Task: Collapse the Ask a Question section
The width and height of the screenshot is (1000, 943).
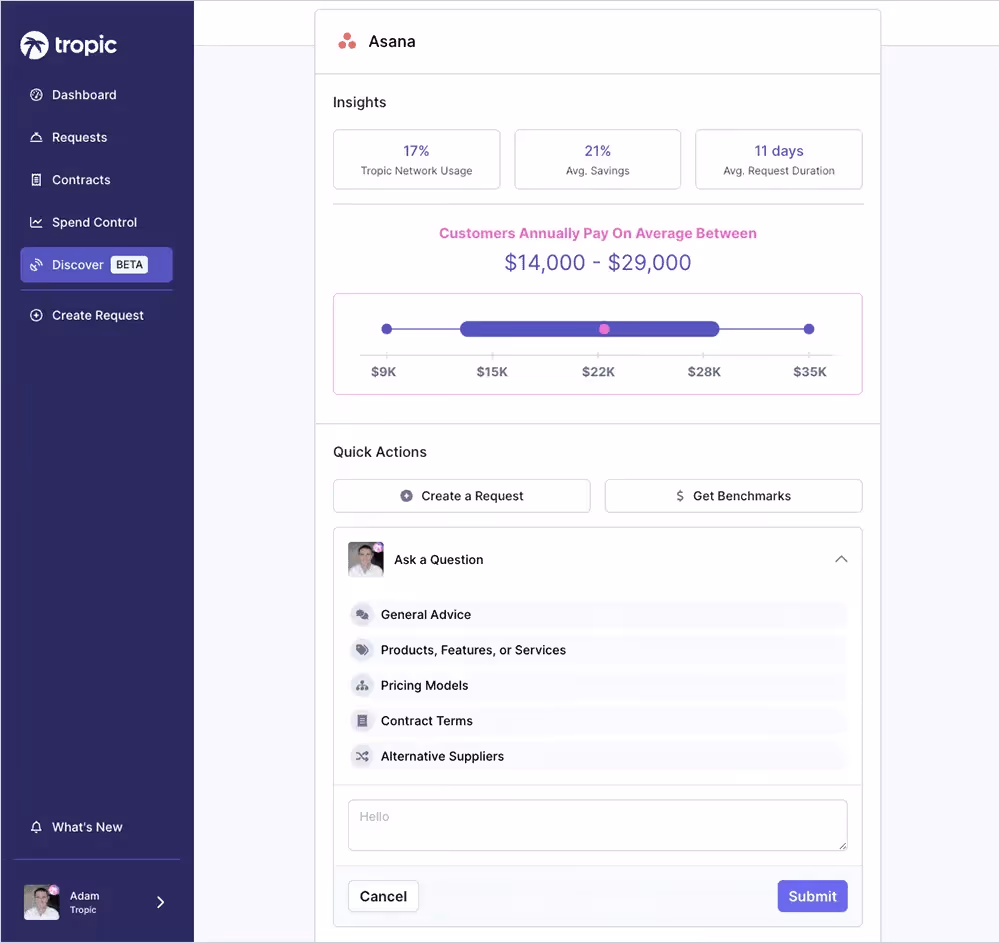Action: click(841, 559)
